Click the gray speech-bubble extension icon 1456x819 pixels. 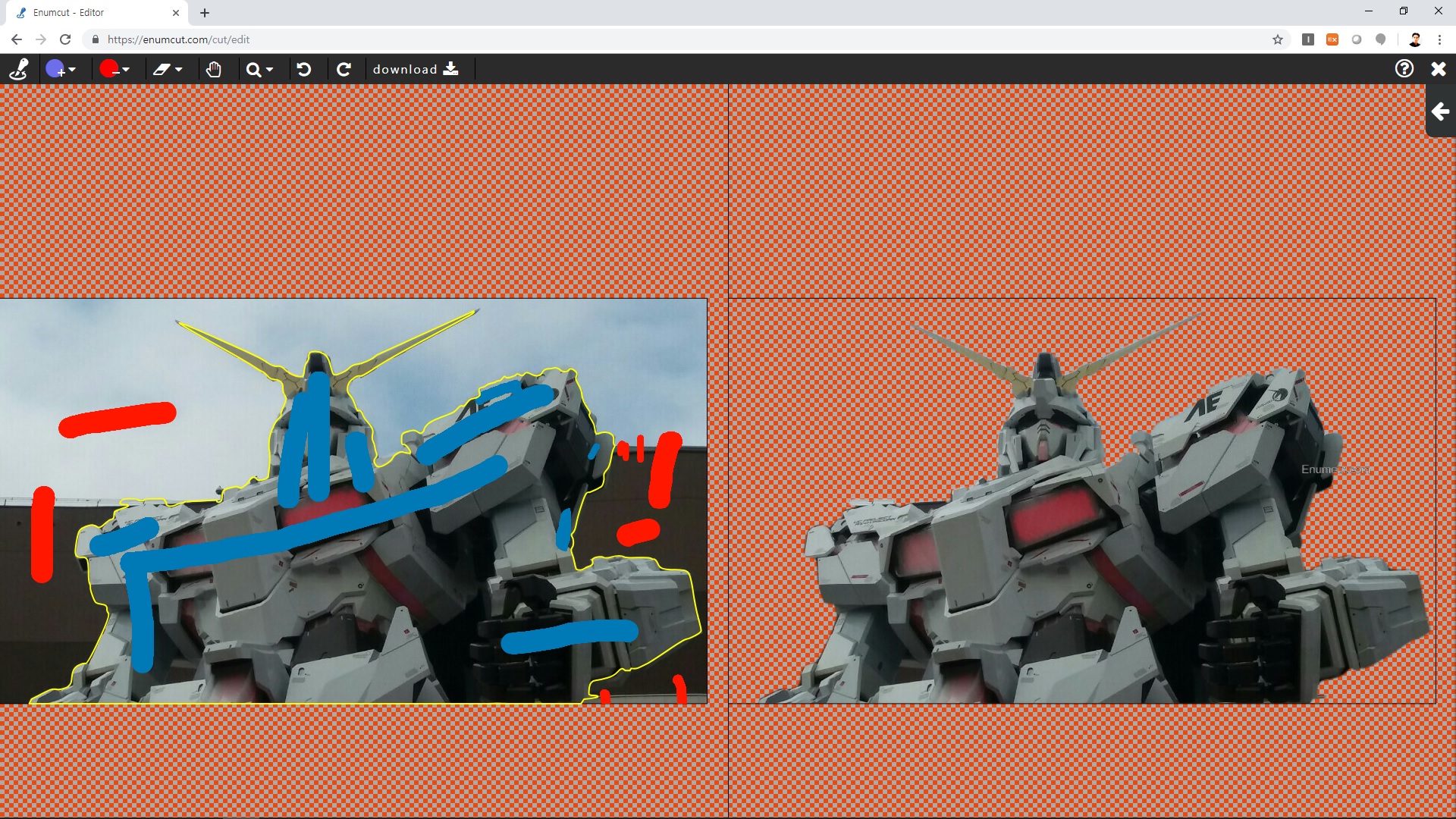pos(1381,39)
